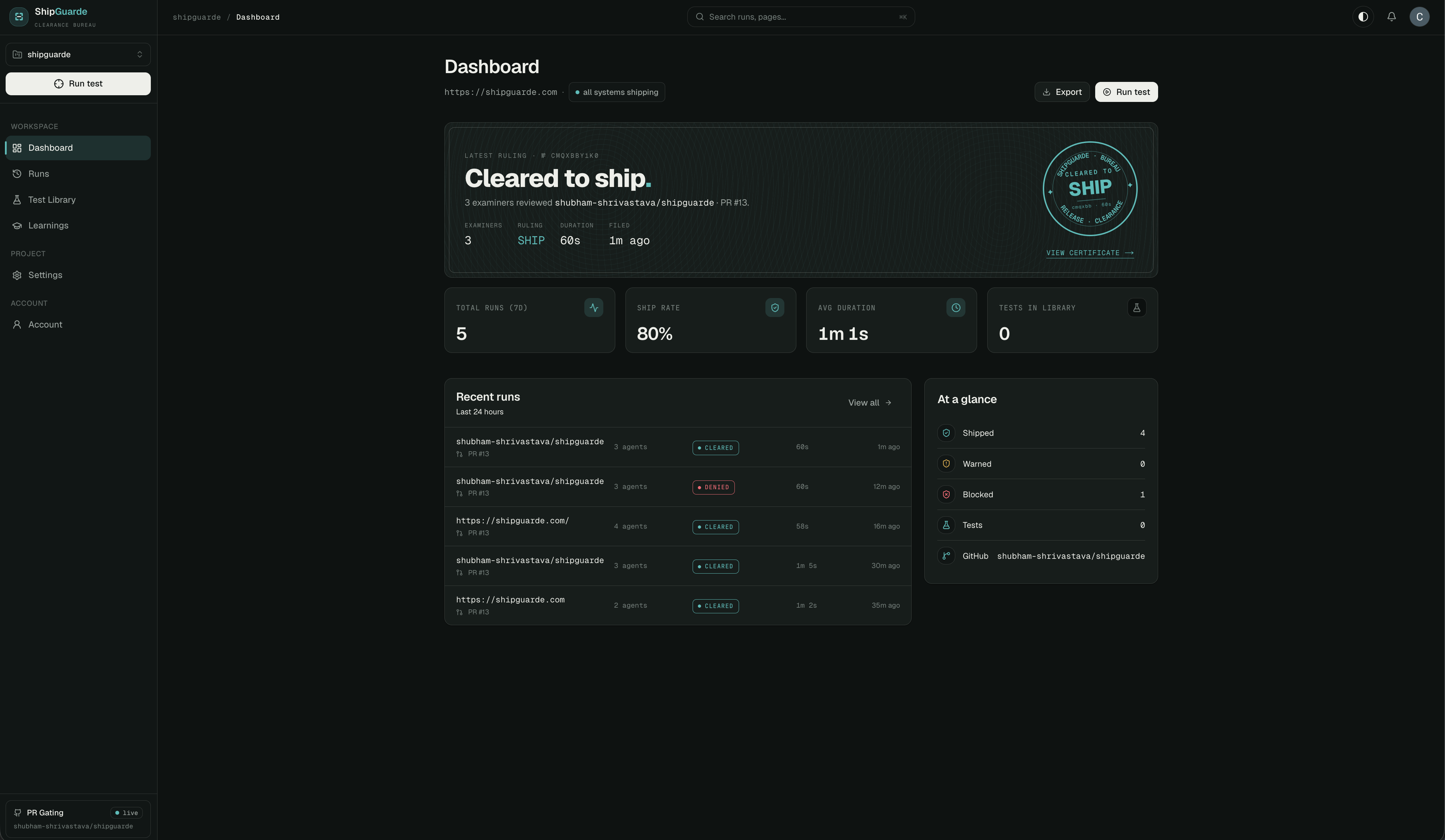Open the run filed 30m ago

(678, 566)
